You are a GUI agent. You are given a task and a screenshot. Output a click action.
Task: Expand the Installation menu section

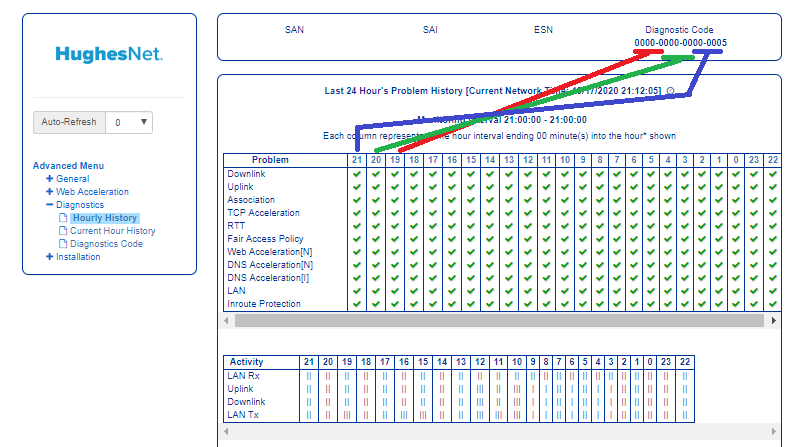(50, 257)
